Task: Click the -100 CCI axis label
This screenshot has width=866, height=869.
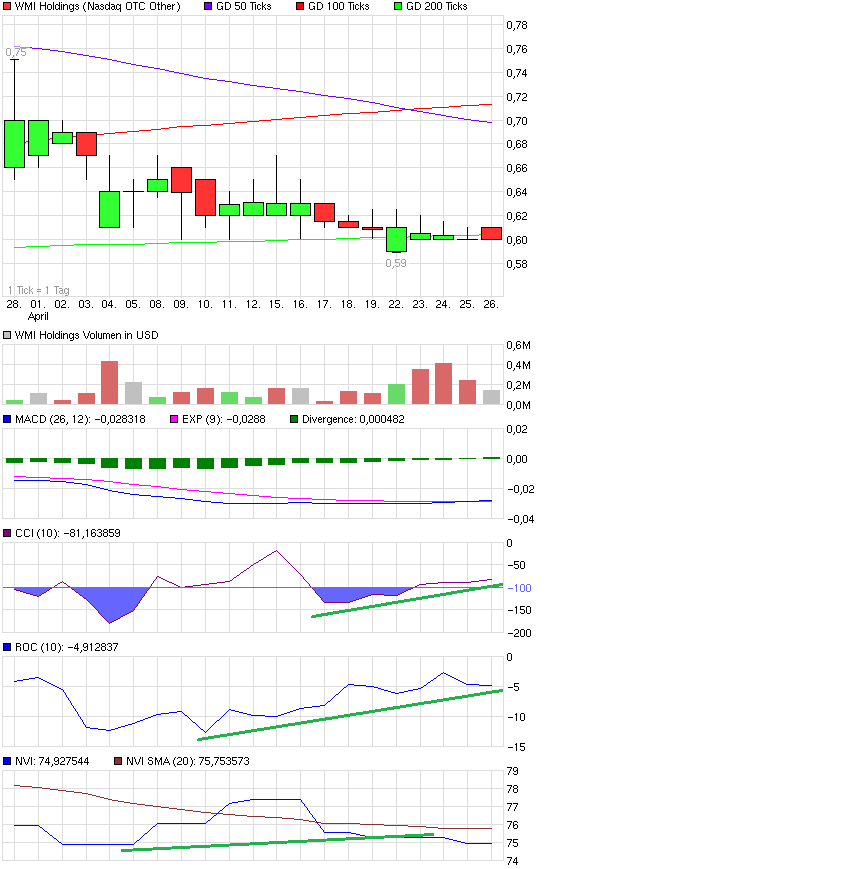Action: (x=519, y=588)
